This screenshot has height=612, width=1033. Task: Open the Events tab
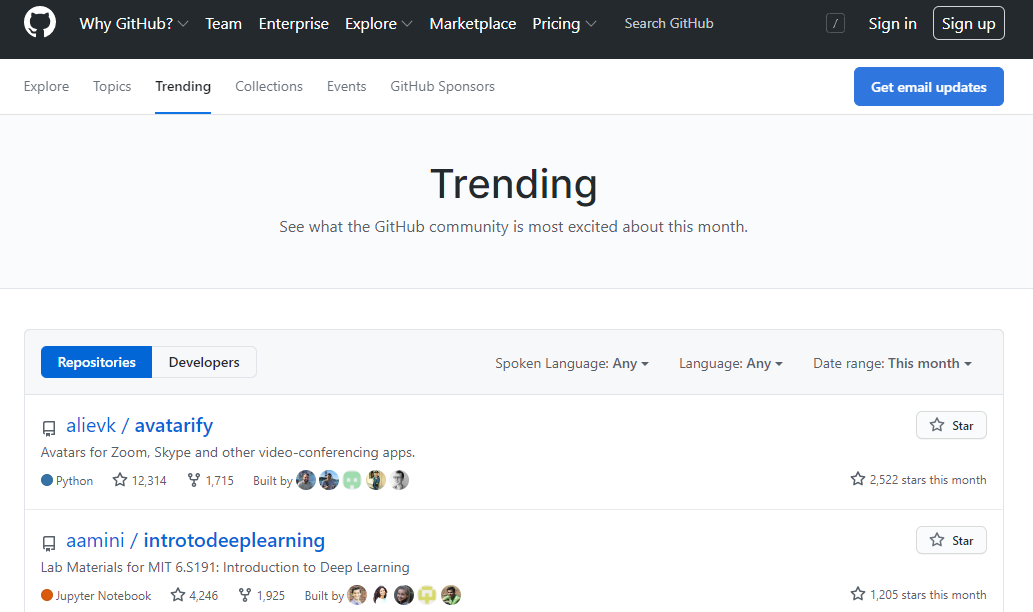[347, 86]
